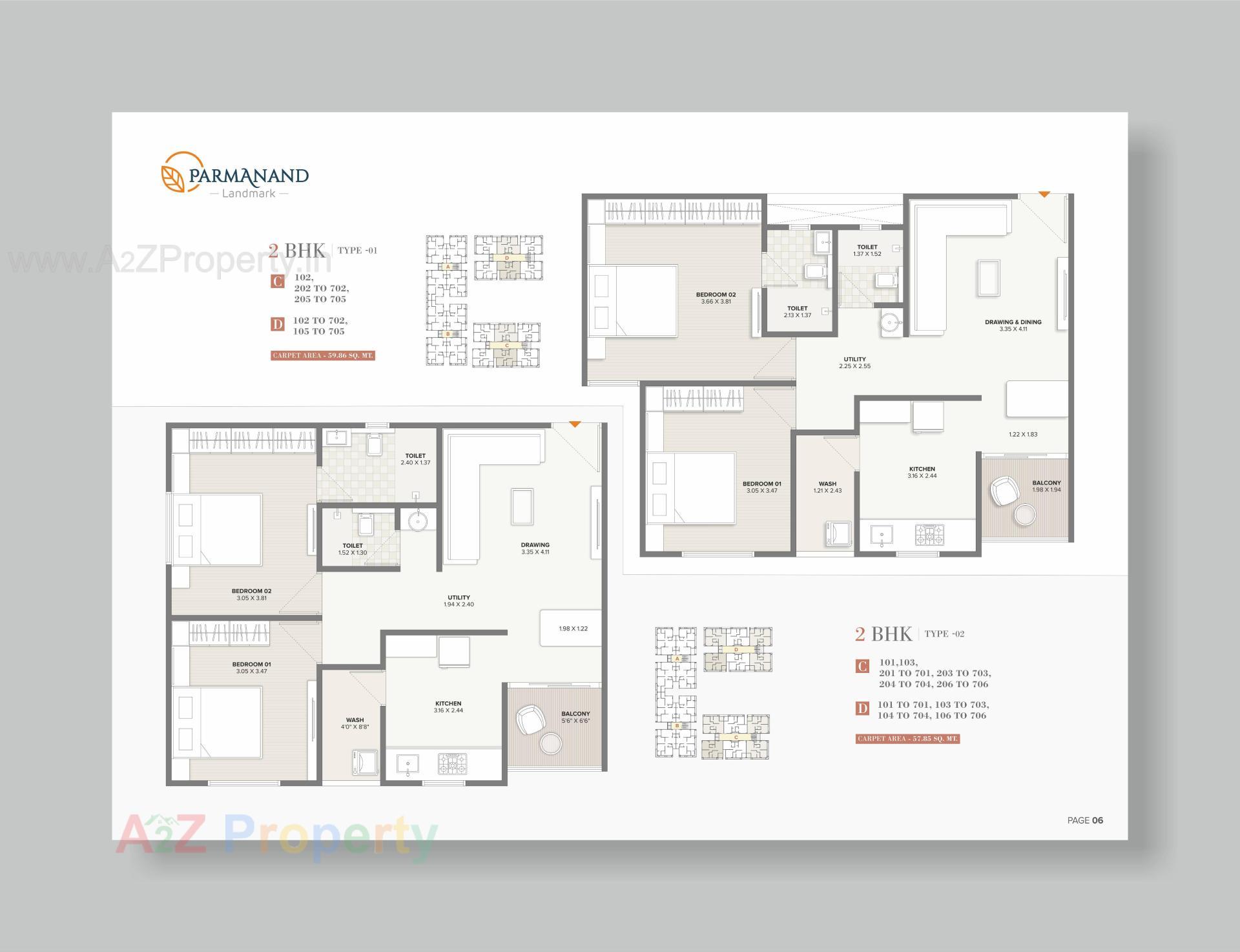This screenshot has height=952, width=1240.
Task: Click the orange D badge under Type-01
Action: (x=278, y=324)
